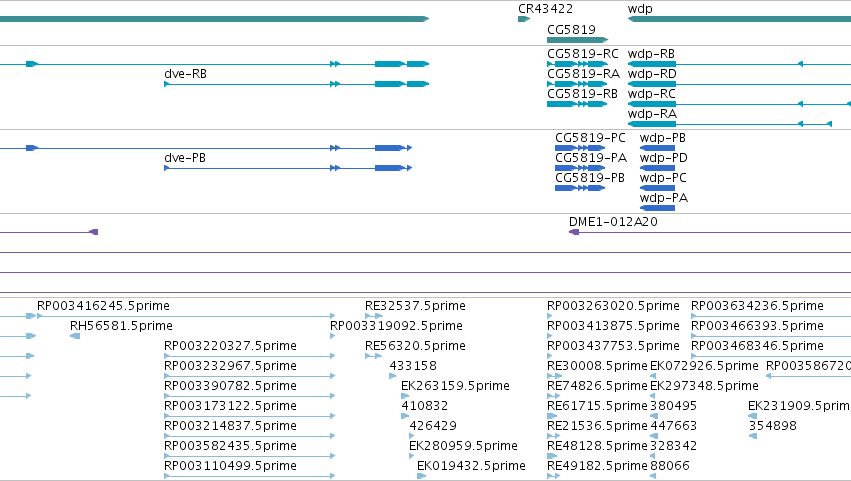Open transcript wdp-RD
The image size is (851, 481).
pos(652,74)
